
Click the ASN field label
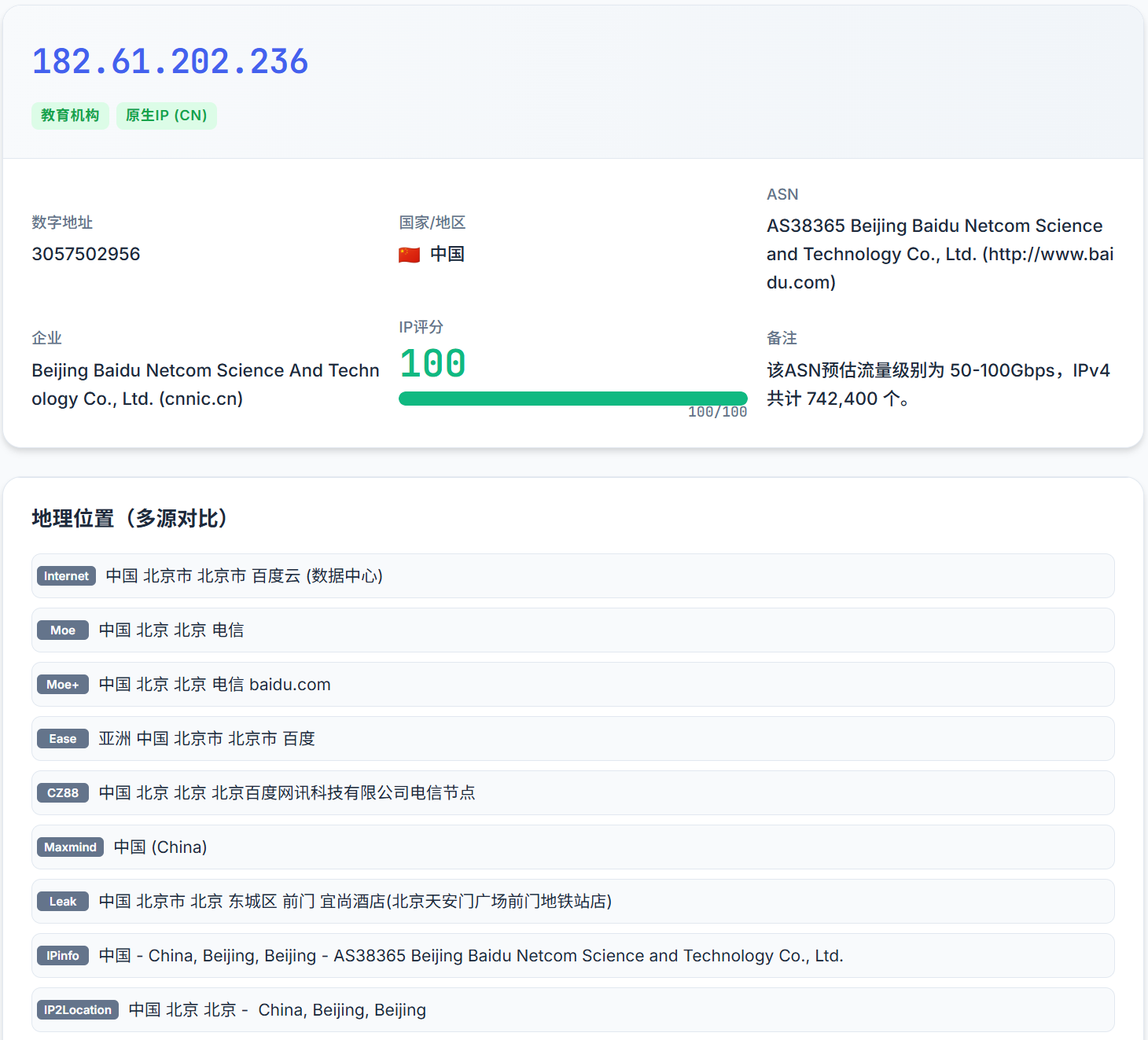point(782,194)
